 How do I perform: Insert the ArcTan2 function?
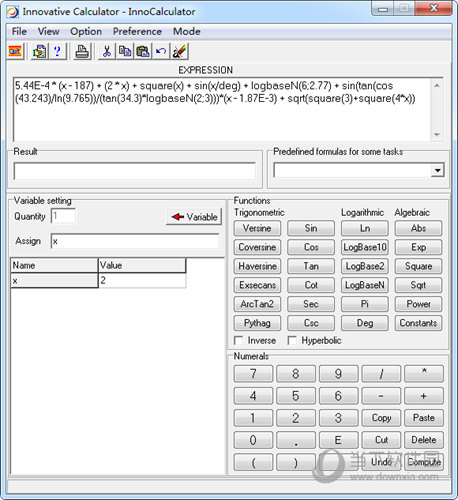(257, 304)
